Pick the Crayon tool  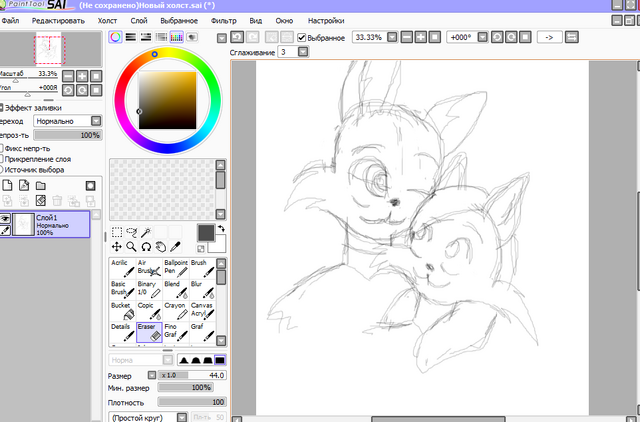176,311
